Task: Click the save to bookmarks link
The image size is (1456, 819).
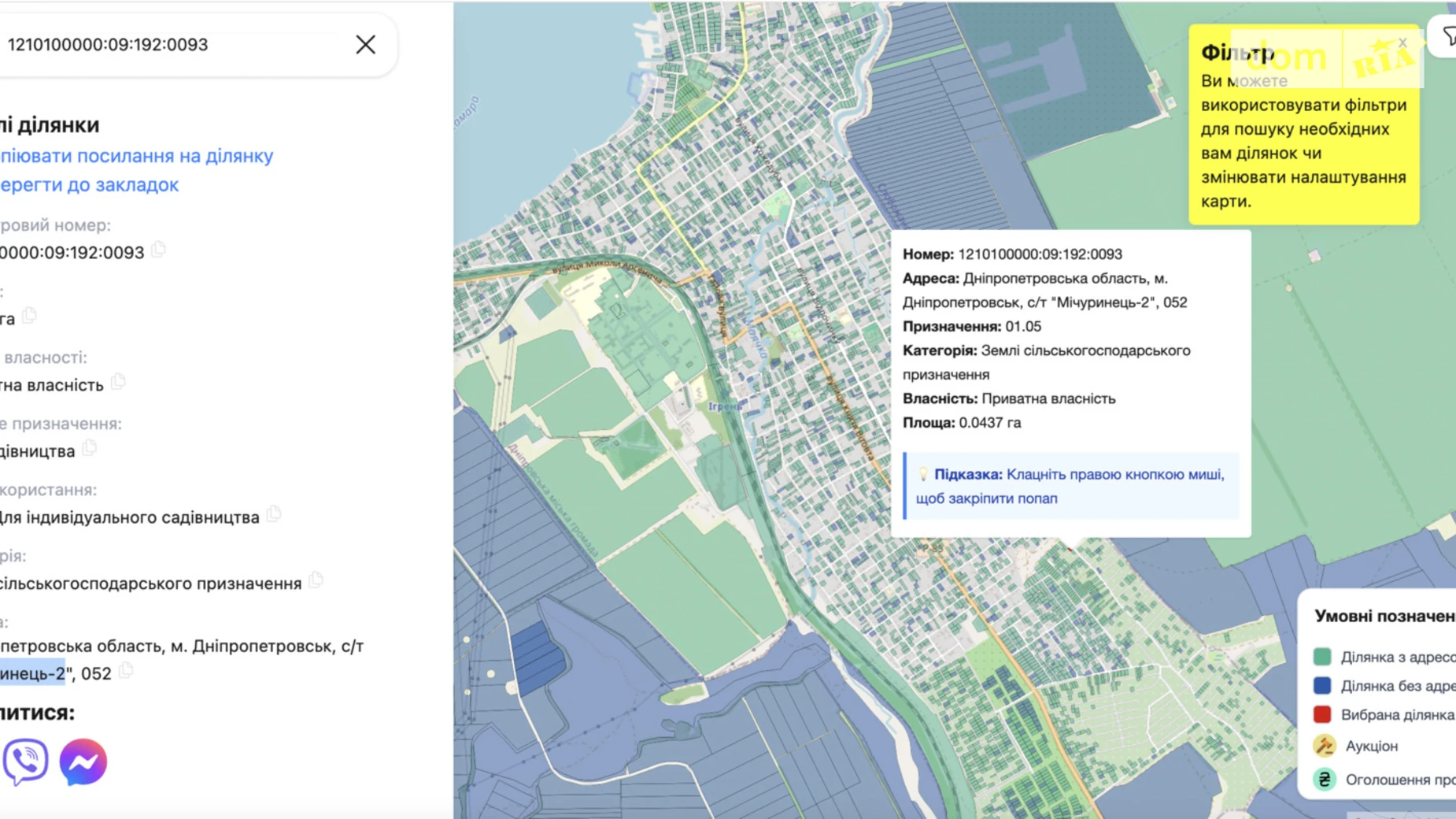Action: [x=90, y=185]
